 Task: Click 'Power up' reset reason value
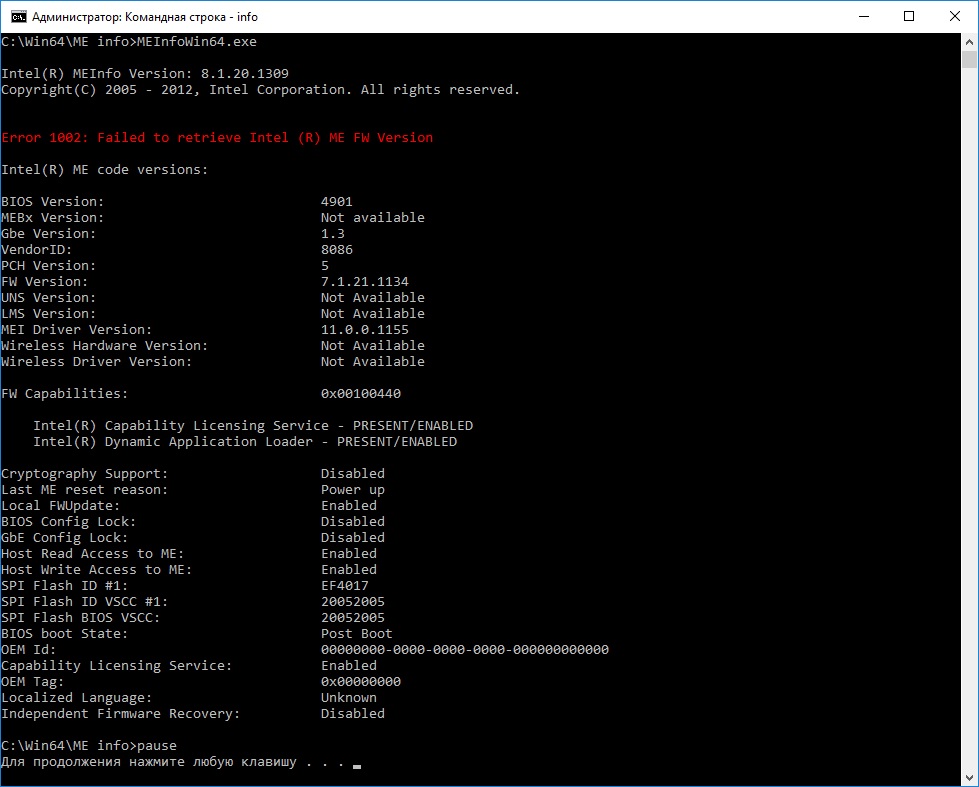[x=353, y=490]
